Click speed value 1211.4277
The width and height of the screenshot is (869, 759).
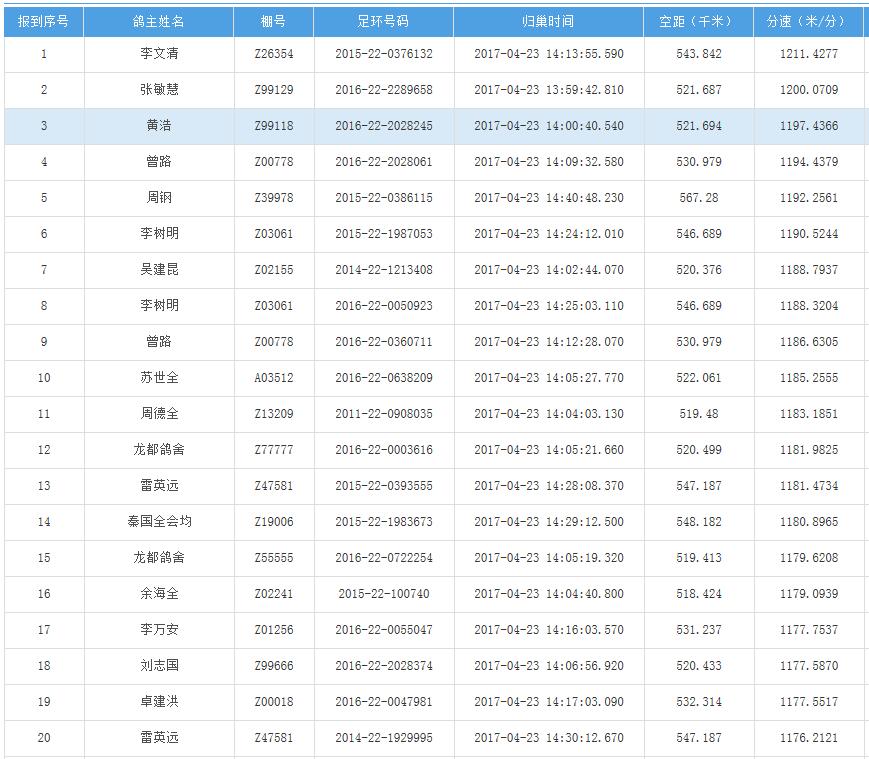coord(808,54)
